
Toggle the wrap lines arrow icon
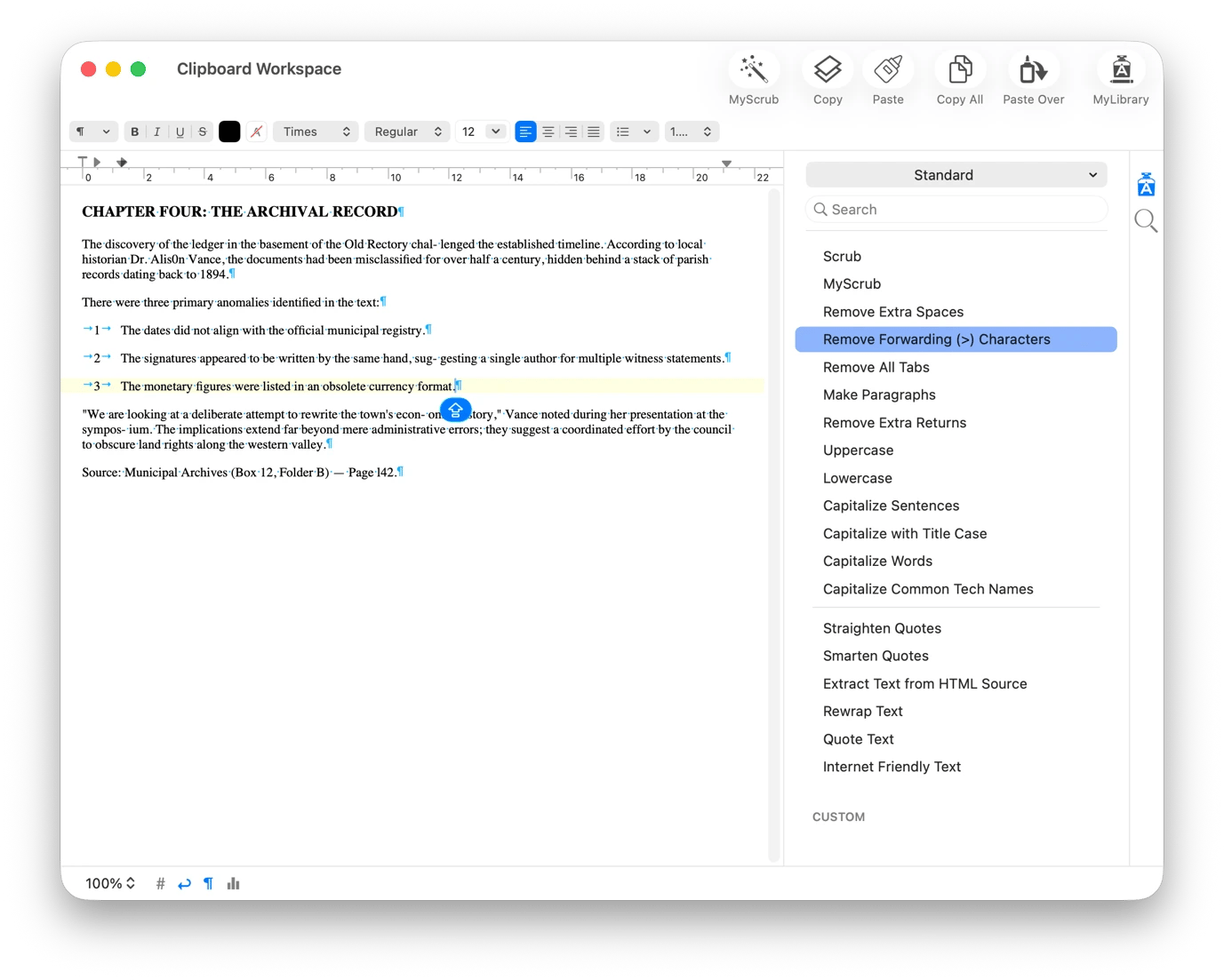coord(184,883)
